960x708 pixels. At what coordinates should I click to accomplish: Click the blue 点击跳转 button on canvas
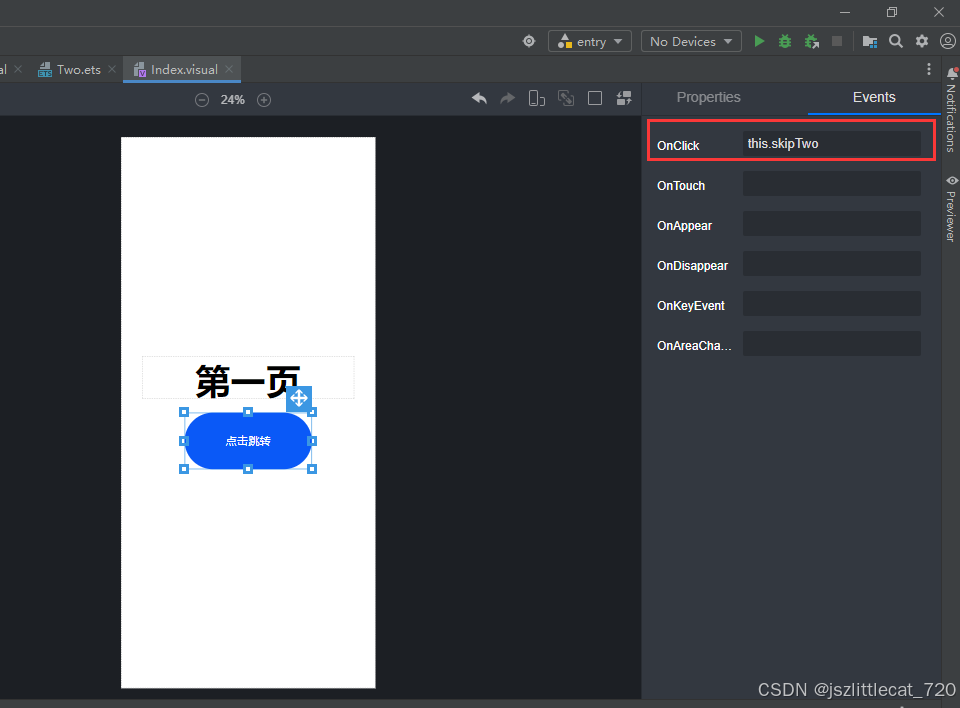248,441
